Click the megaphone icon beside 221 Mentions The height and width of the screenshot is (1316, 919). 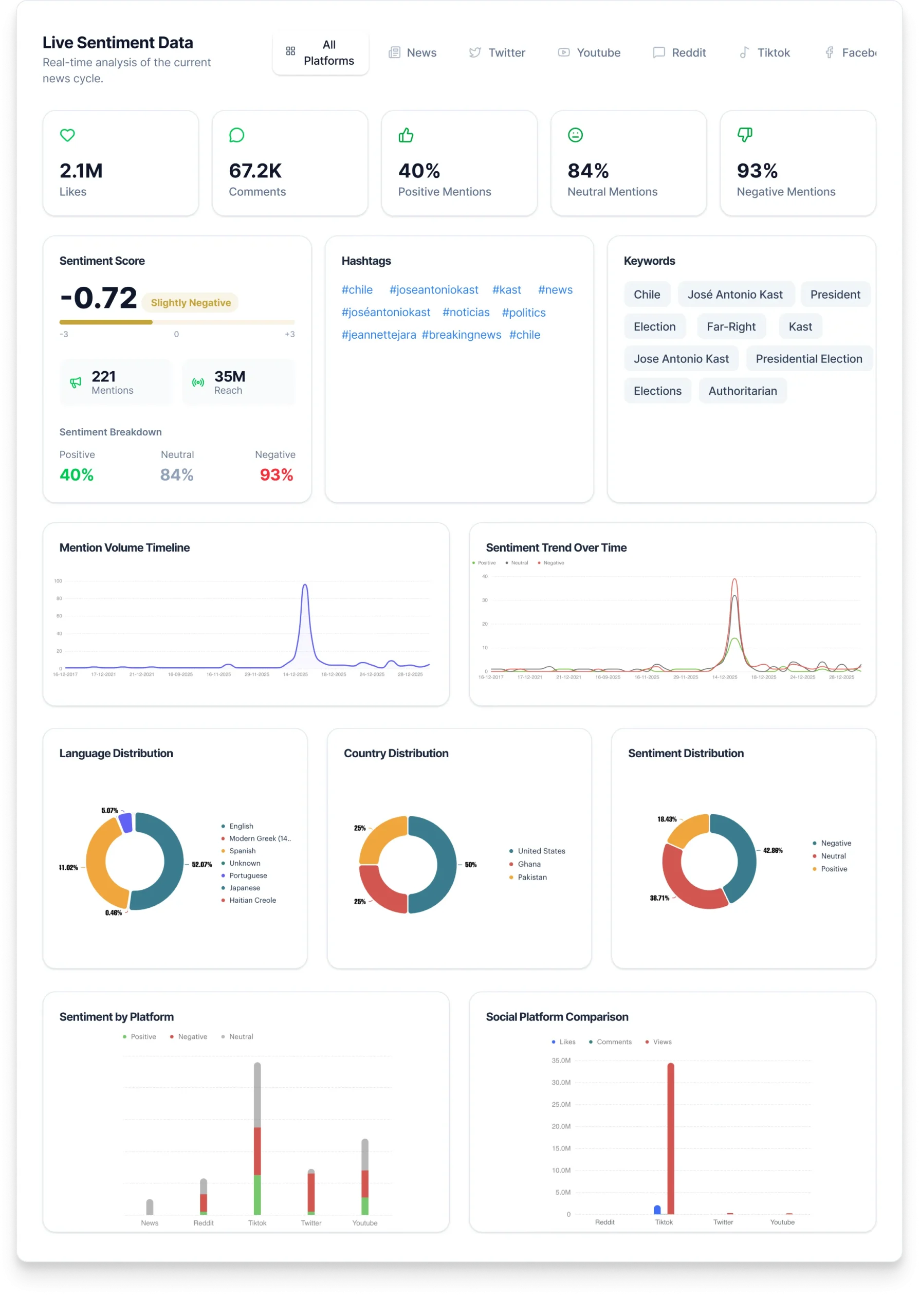click(x=76, y=382)
